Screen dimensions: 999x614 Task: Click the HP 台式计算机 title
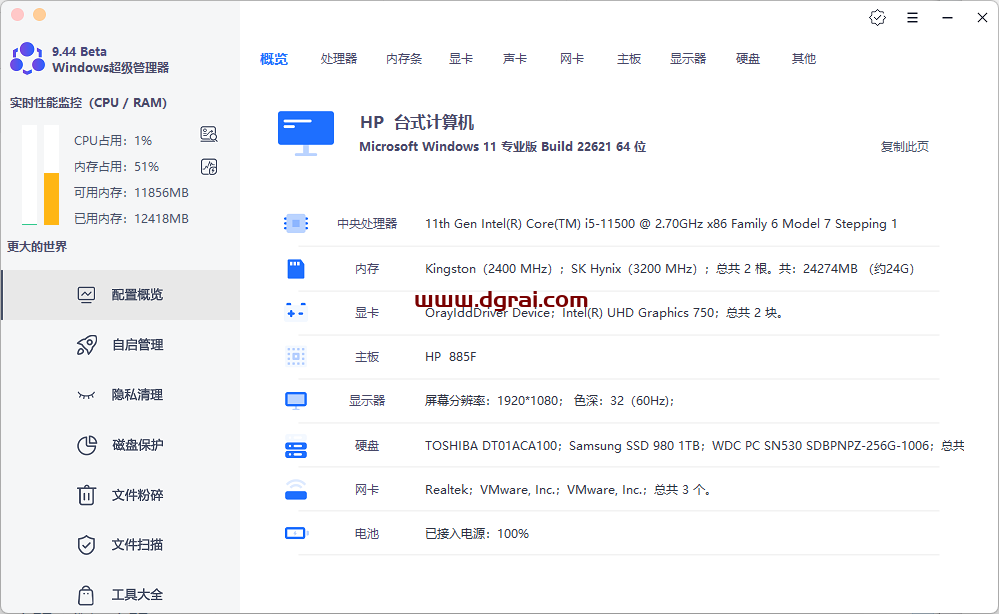click(417, 122)
